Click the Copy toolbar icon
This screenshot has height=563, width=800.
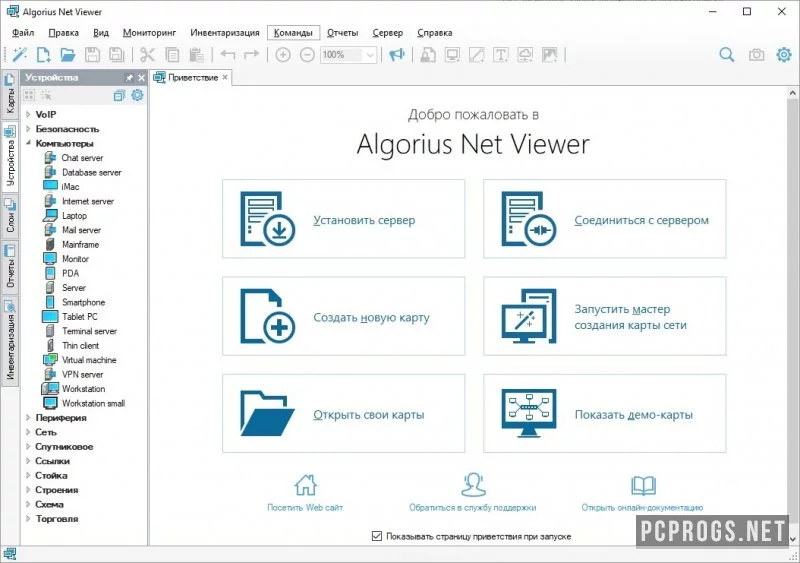[x=172, y=55]
